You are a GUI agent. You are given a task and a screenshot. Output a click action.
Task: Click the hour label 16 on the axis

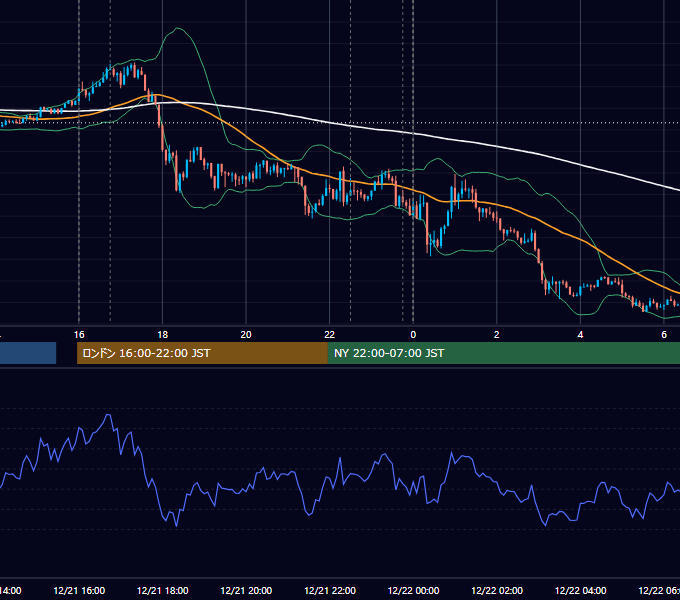tap(79, 335)
